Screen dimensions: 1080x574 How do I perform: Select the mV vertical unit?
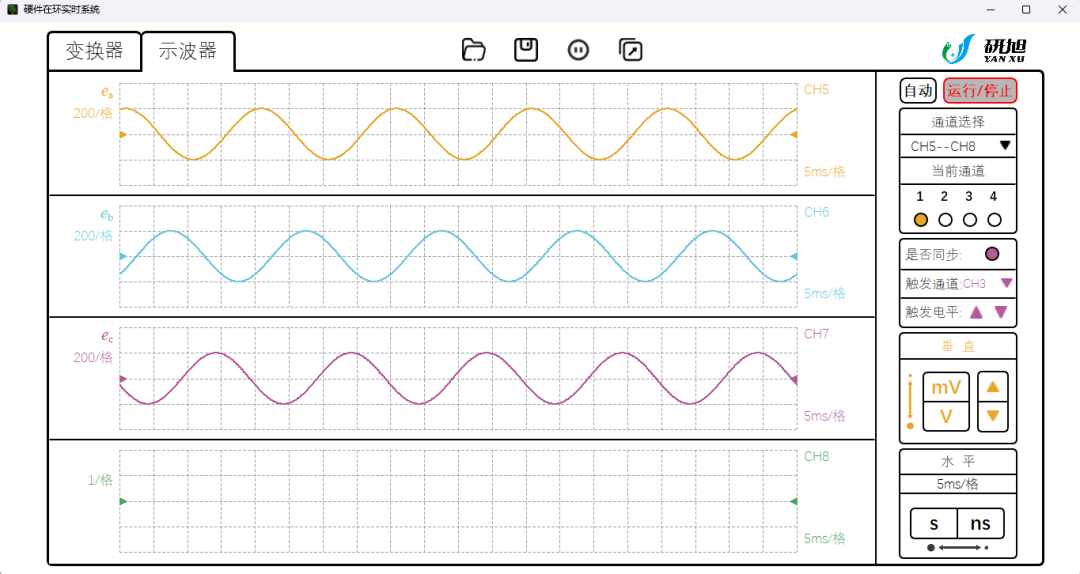pos(946,387)
